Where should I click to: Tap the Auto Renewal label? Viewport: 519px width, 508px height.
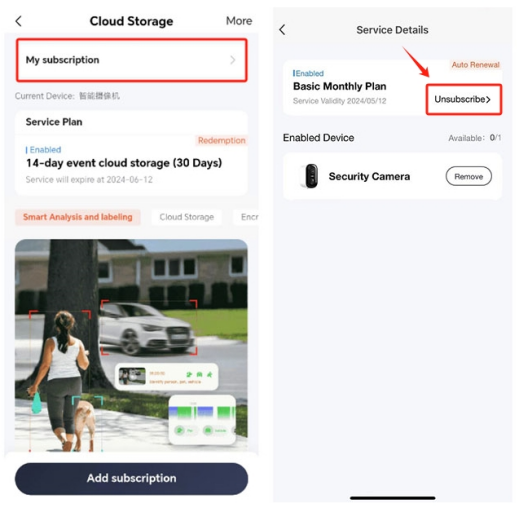click(x=475, y=65)
